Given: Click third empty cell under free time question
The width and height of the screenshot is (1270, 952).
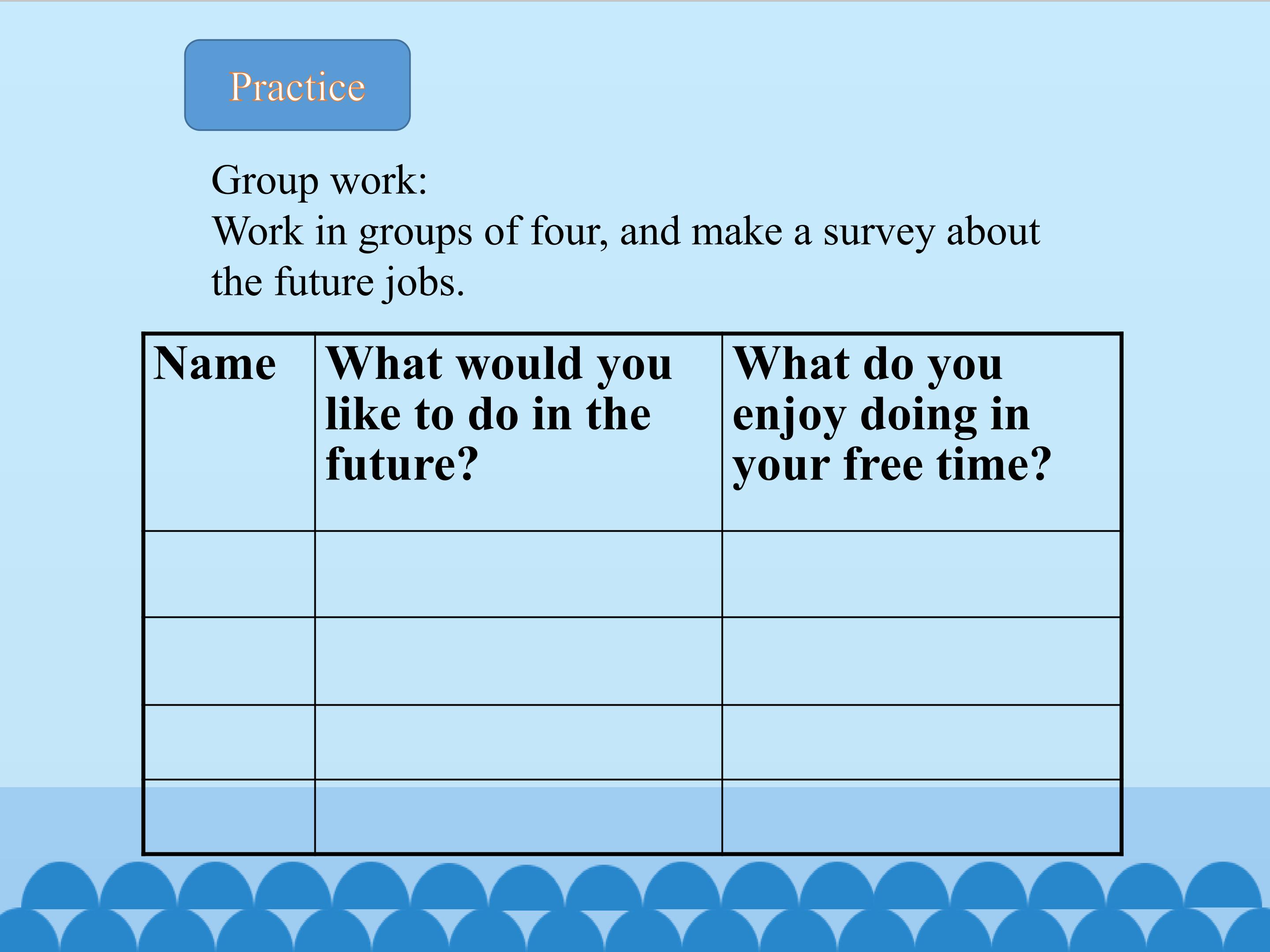Looking at the screenshot, I should tap(921, 741).
